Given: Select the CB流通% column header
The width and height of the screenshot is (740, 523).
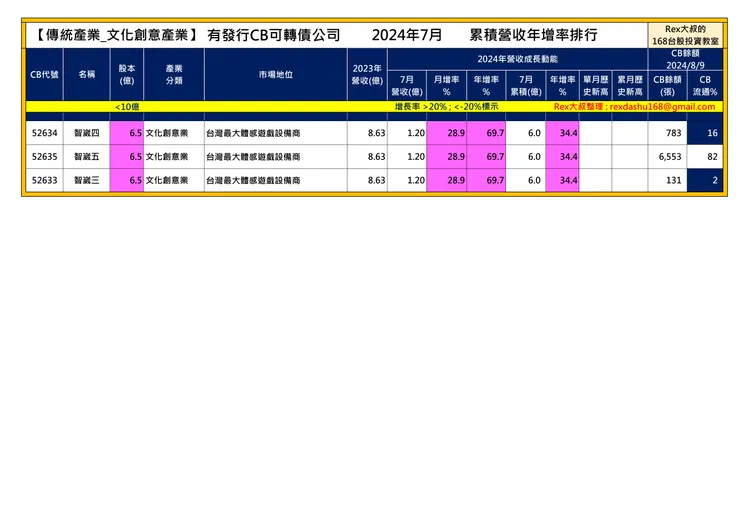Looking at the screenshot, I should tap(705, 85).
